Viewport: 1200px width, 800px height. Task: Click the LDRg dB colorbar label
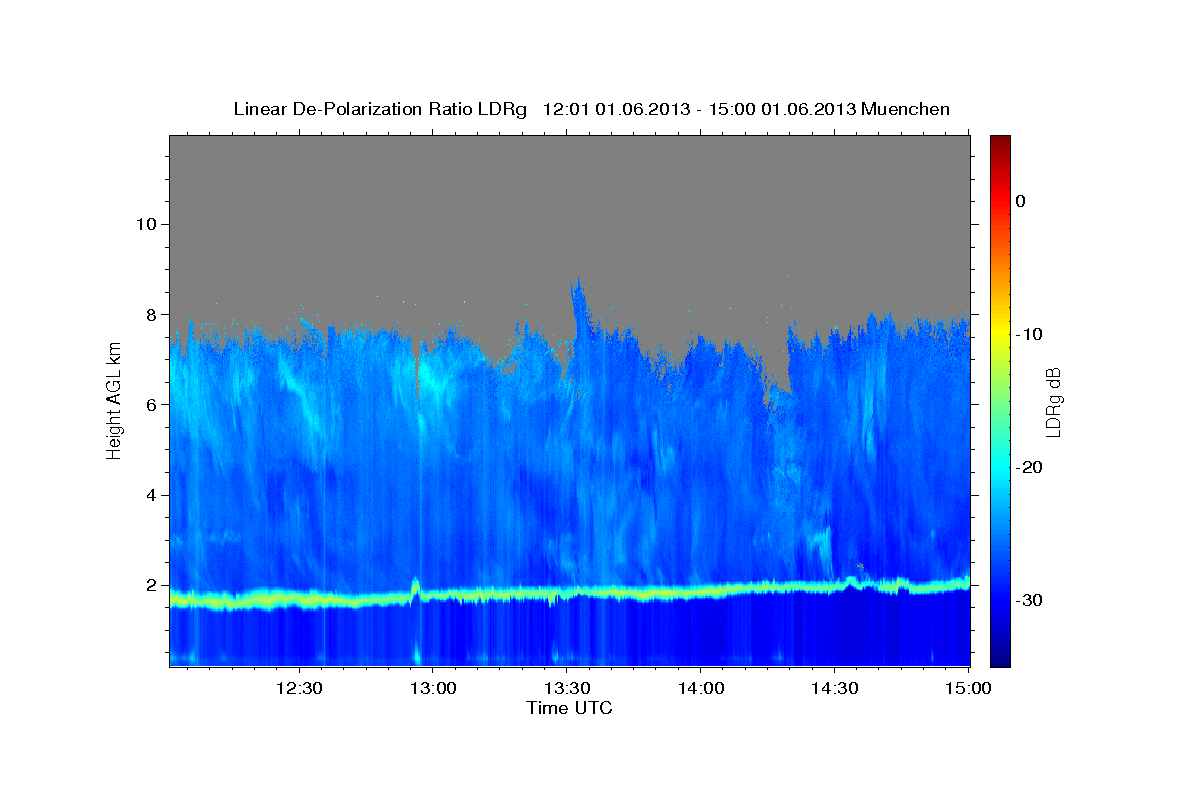pyautogui.click(x=1052, y=401)
